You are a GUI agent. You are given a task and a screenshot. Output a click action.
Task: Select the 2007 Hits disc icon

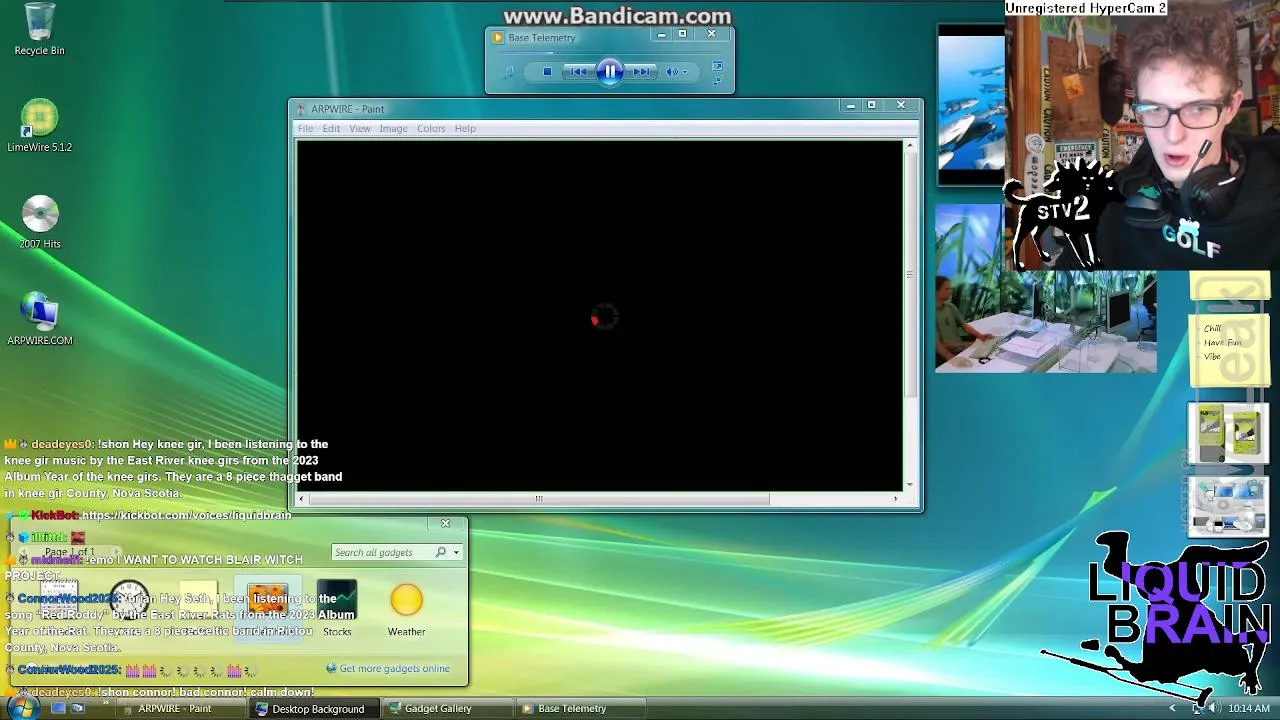[x=40, y=221]
